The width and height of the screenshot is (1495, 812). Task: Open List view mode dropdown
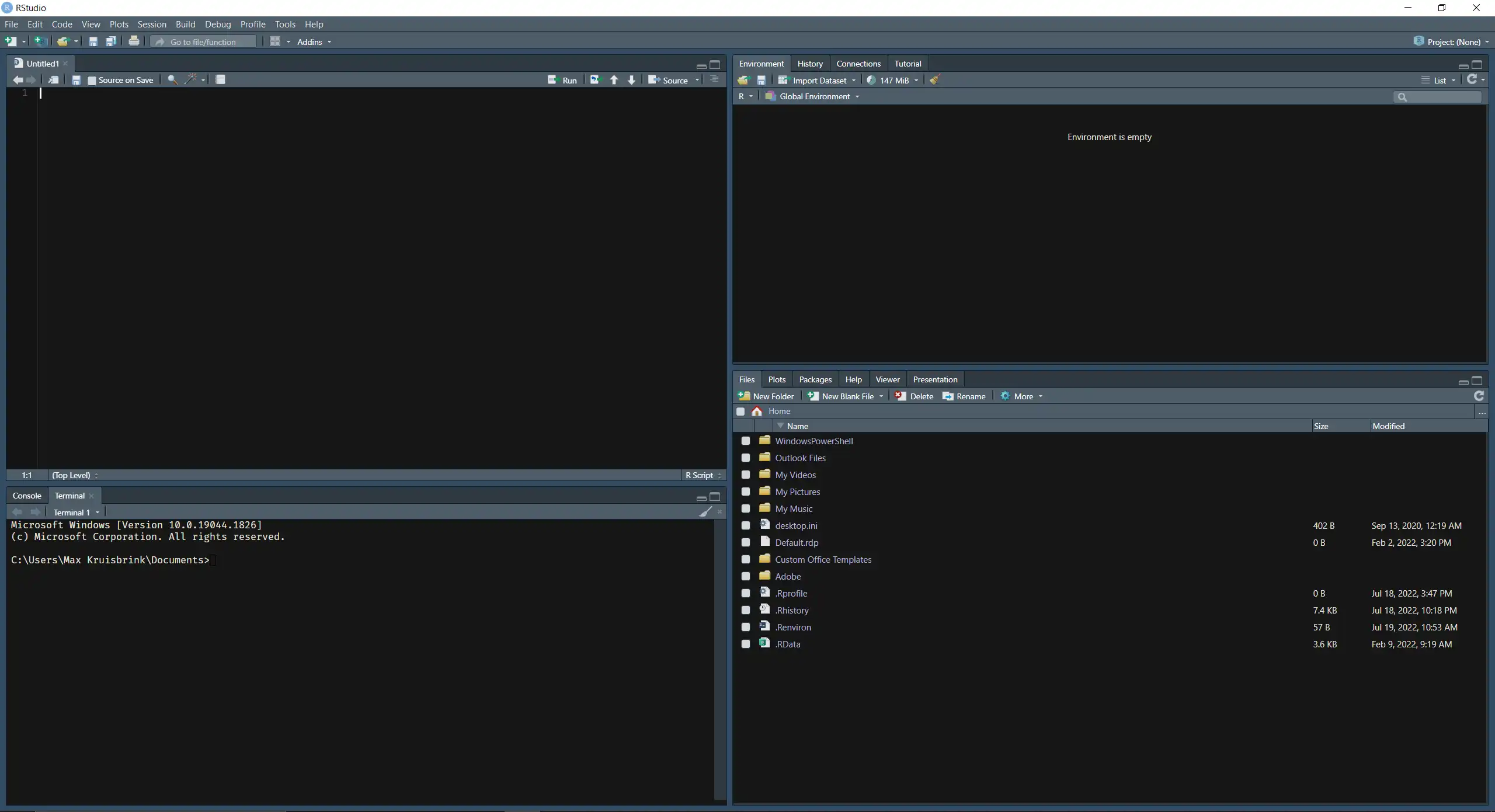pos(1439,81)
